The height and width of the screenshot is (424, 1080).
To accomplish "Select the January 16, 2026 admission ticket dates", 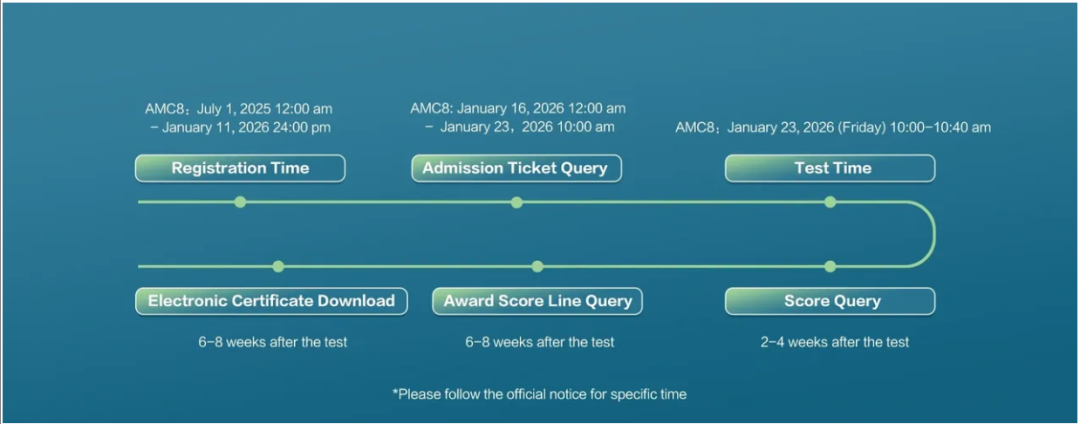I will [x=518, y=118].
